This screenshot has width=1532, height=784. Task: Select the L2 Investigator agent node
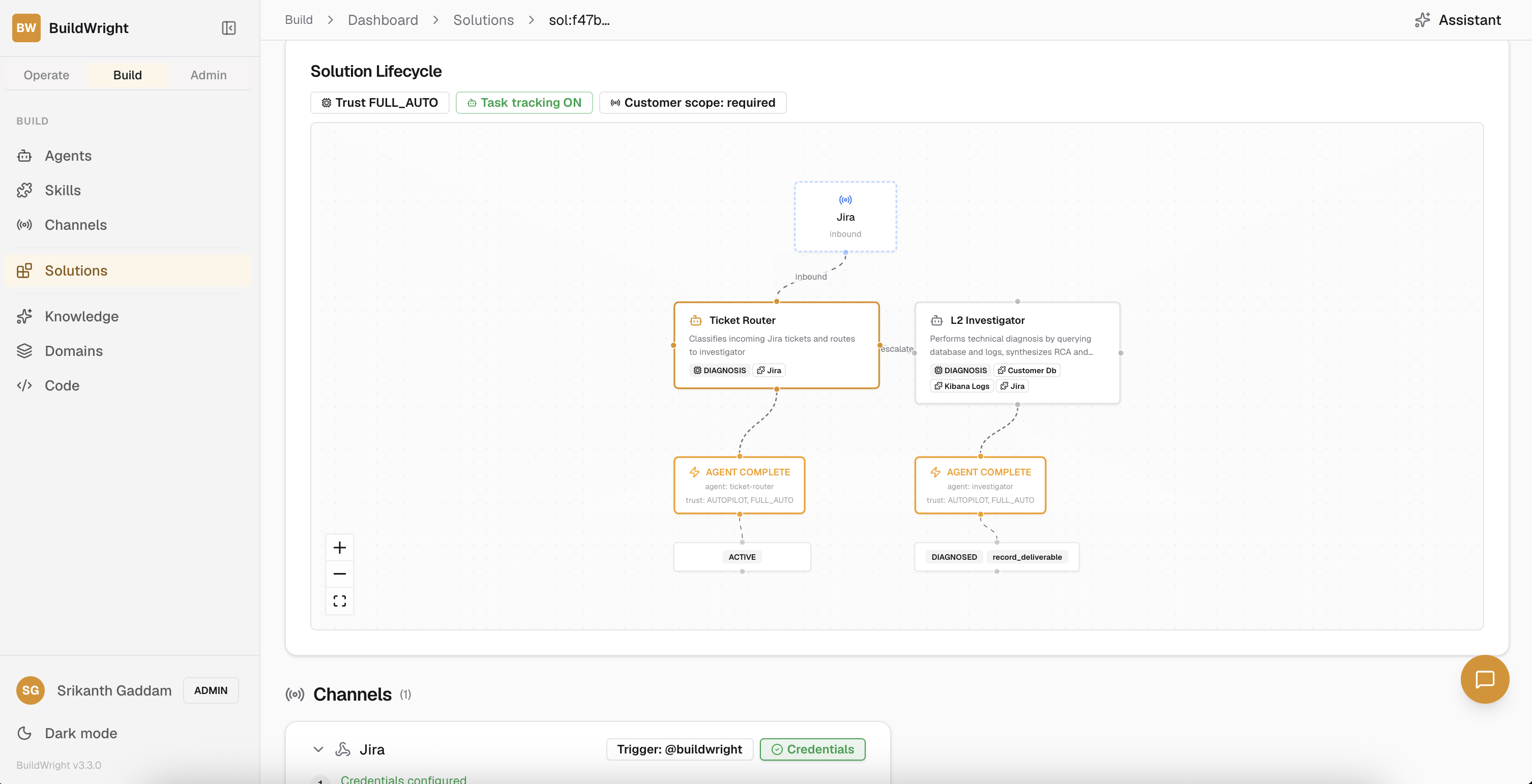[x=1017, y=353]
